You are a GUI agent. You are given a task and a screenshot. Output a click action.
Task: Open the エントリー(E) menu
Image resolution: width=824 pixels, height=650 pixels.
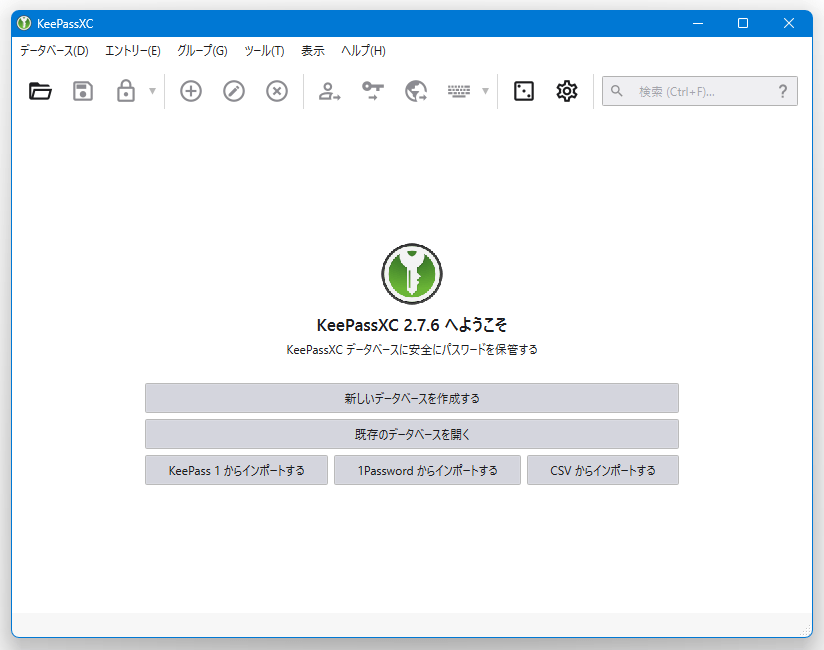coord(133,51)
